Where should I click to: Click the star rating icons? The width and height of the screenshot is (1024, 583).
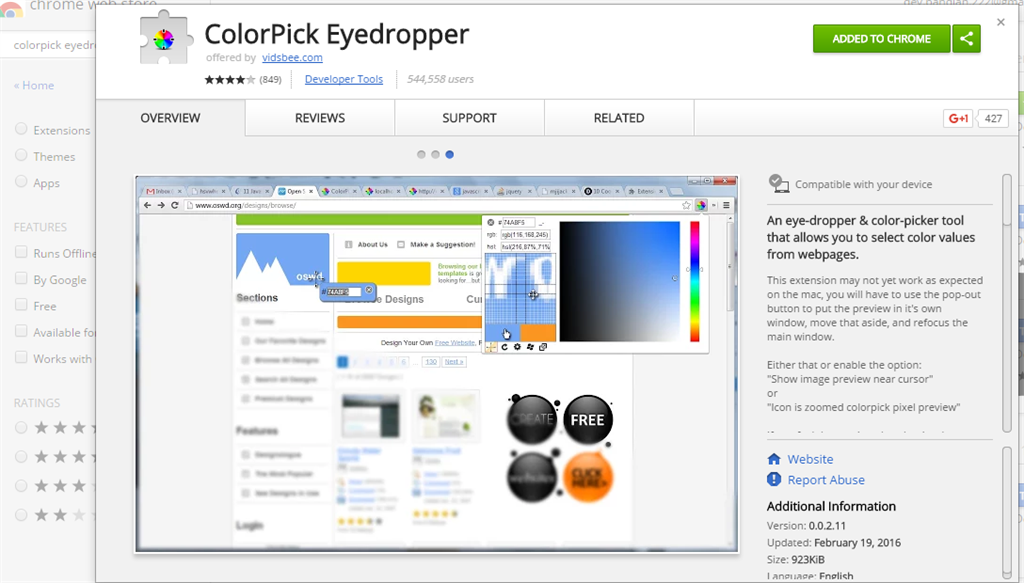pos(230,80)
